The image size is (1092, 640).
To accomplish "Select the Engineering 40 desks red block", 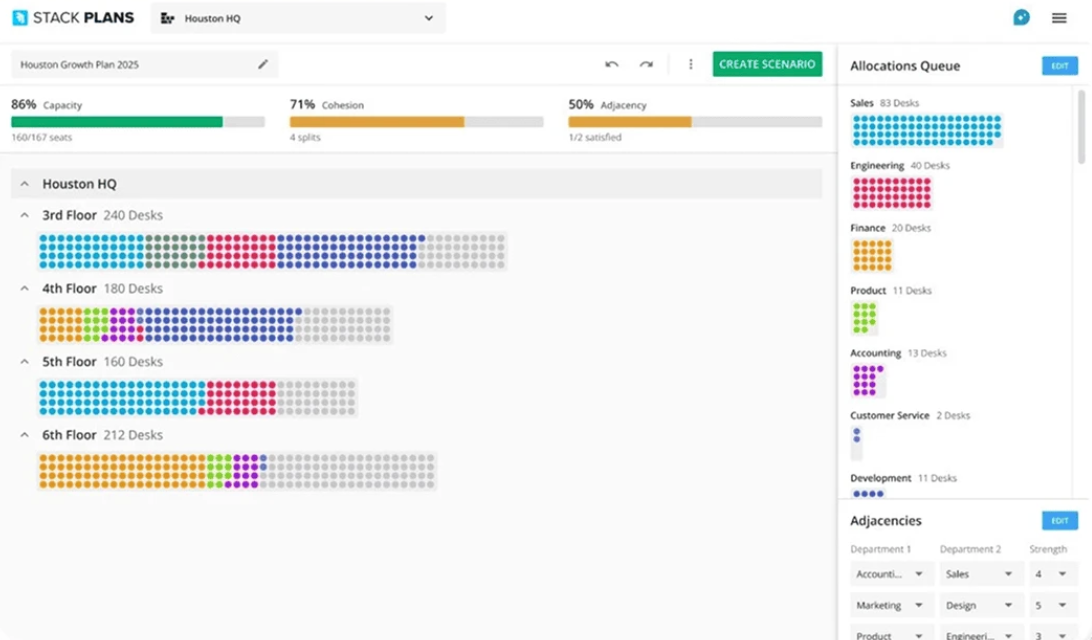I will [891, 193].
